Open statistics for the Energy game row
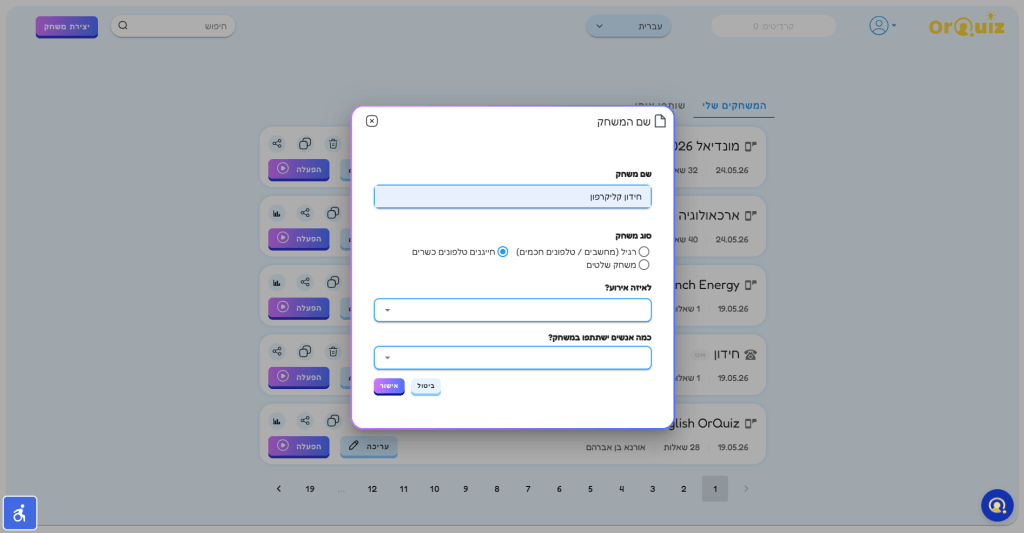1024x533 pixels. coord(277,282)
